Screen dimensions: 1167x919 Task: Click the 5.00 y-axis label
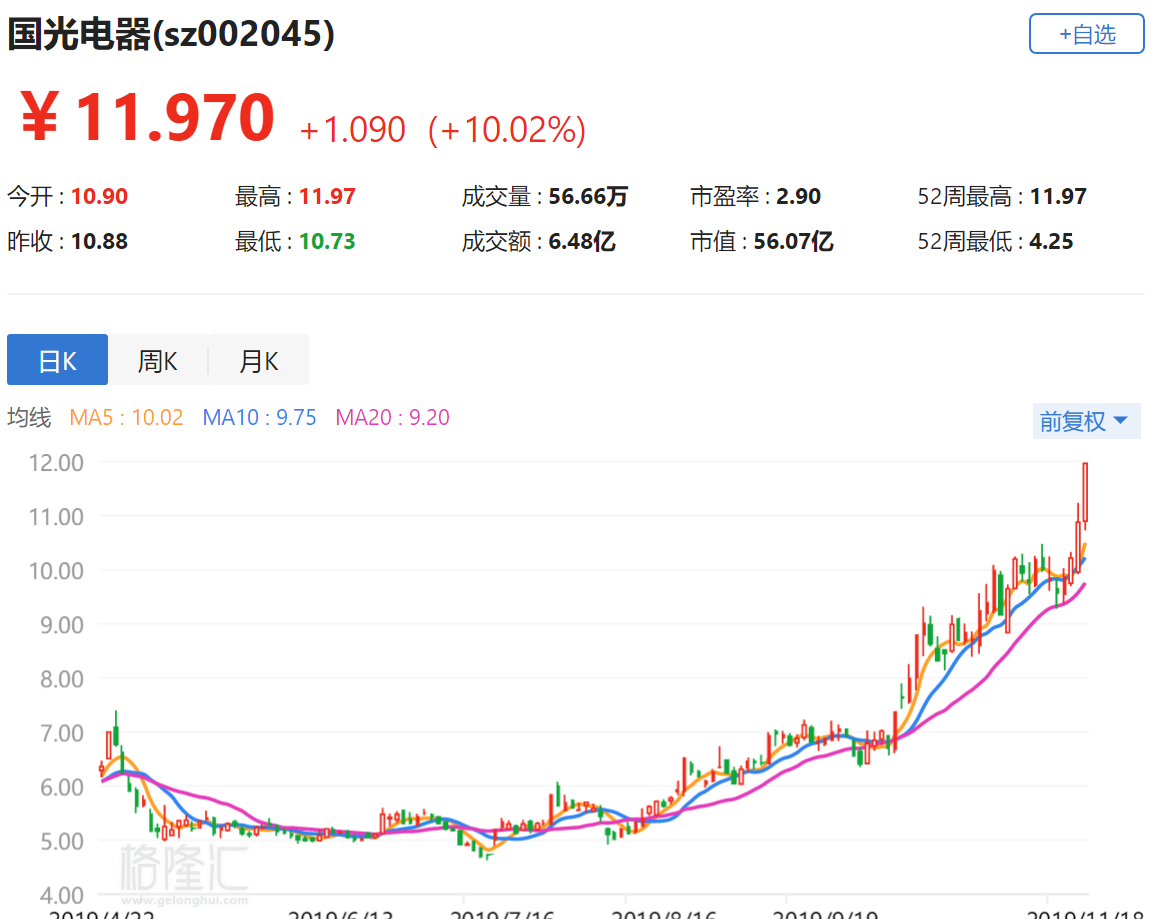coord(61,841)
